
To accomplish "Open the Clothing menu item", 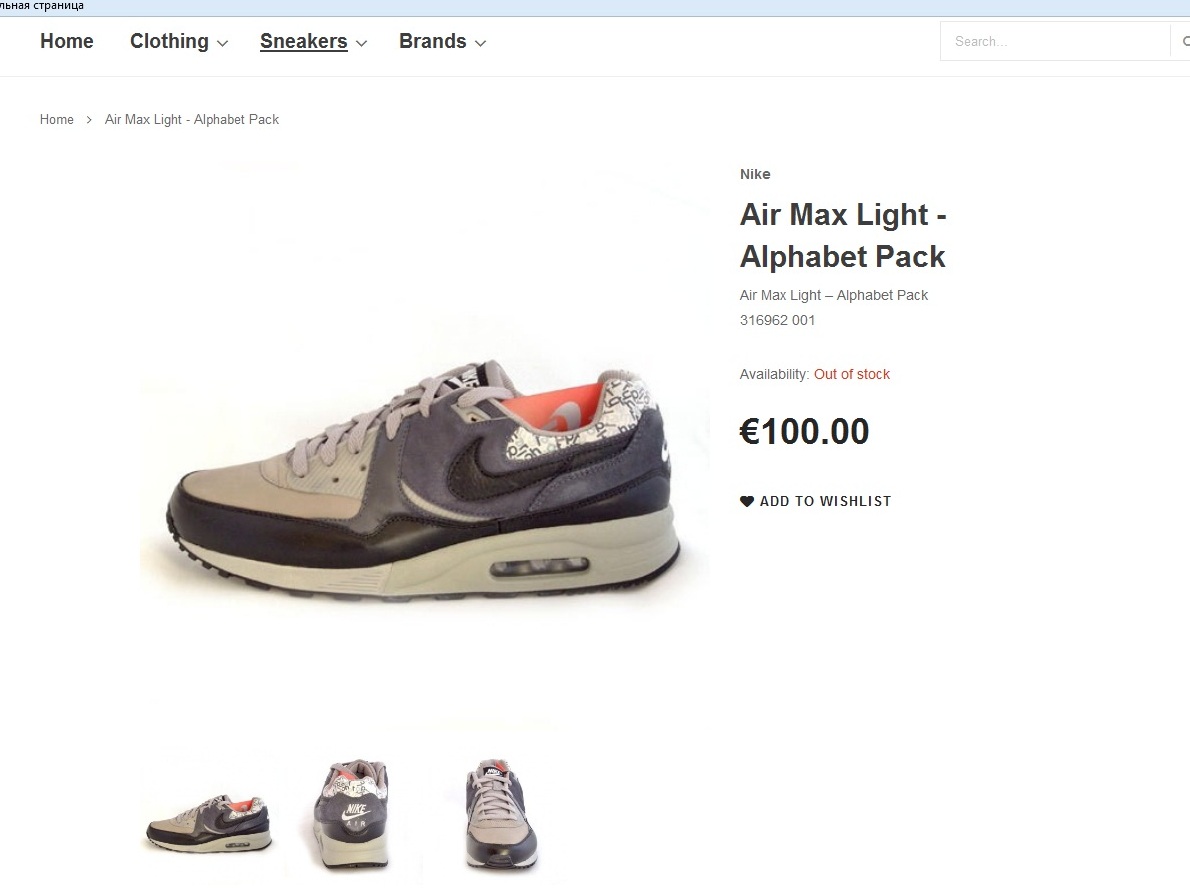I will coord(169,41).
